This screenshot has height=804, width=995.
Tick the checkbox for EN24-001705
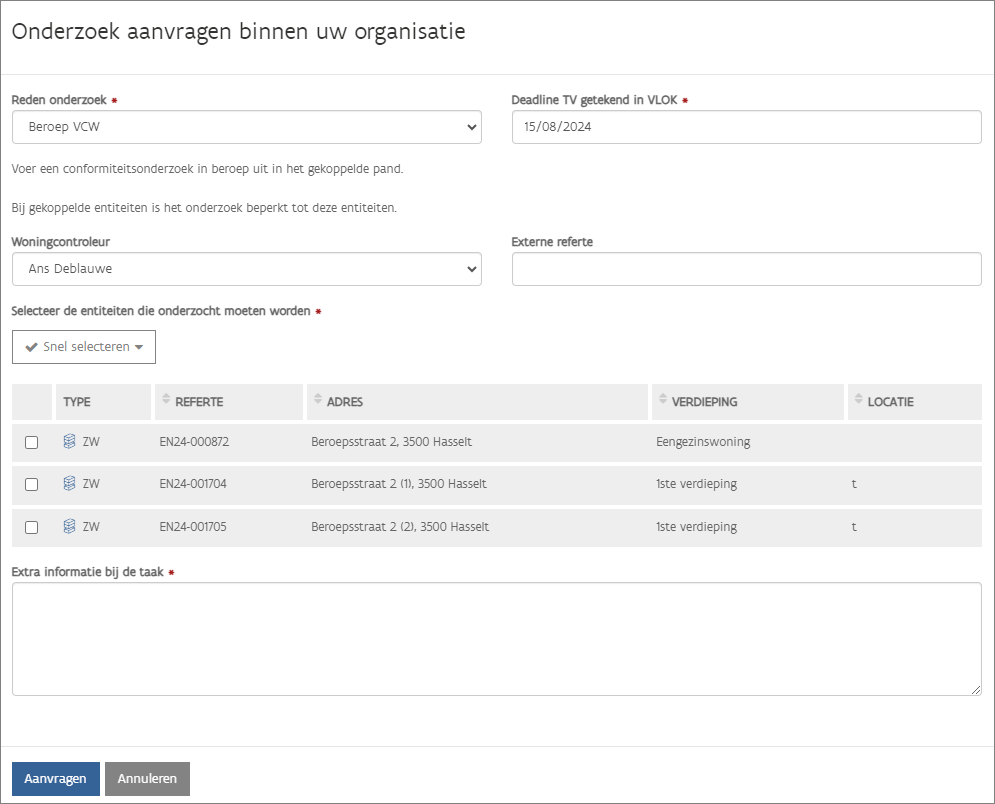click(x=31, y=527)
